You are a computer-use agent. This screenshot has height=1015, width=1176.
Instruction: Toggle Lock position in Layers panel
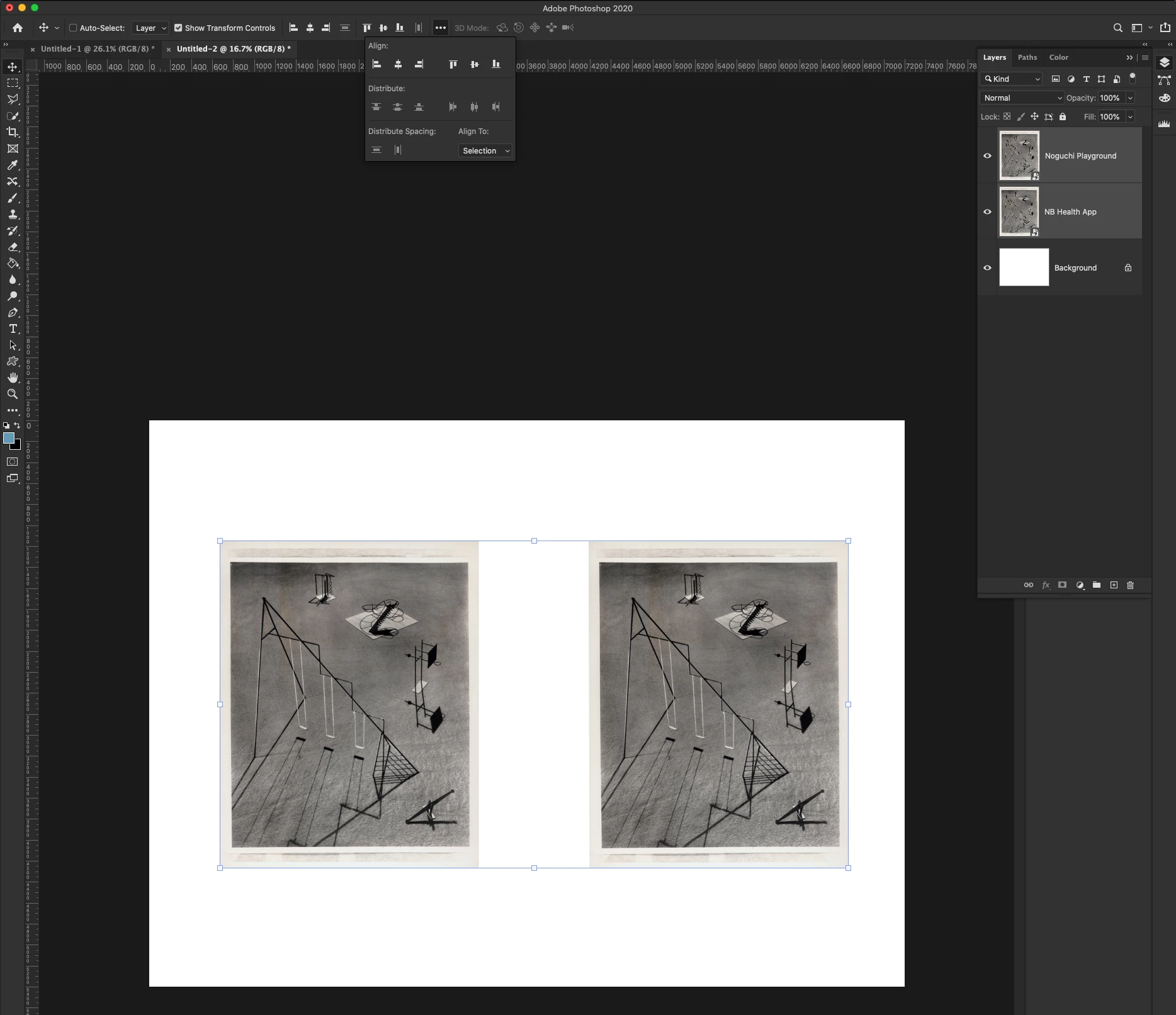tap(1034, 116)
